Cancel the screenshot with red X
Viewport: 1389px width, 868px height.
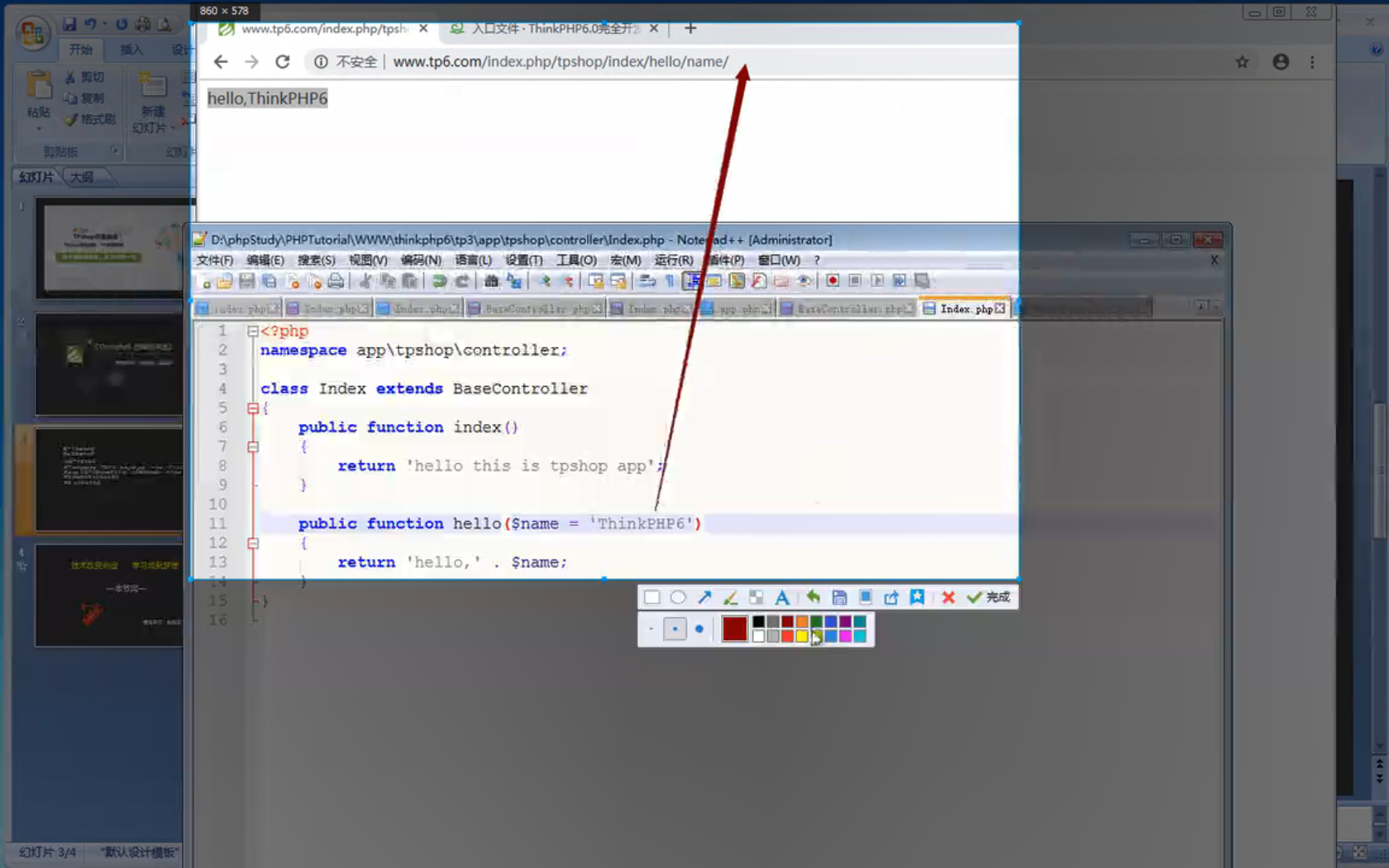point(948,597)
